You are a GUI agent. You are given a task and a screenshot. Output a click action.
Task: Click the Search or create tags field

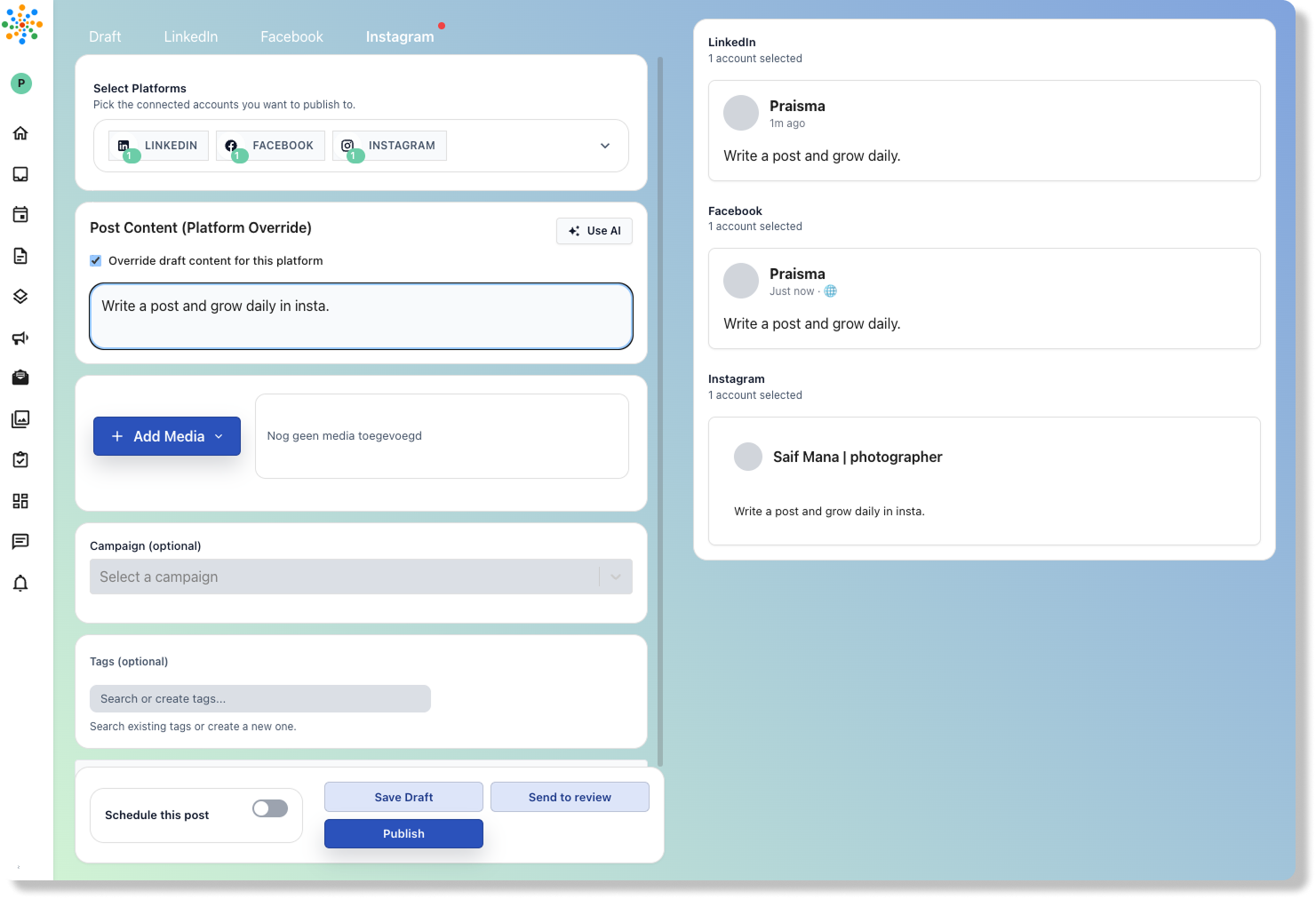[260, 699]
